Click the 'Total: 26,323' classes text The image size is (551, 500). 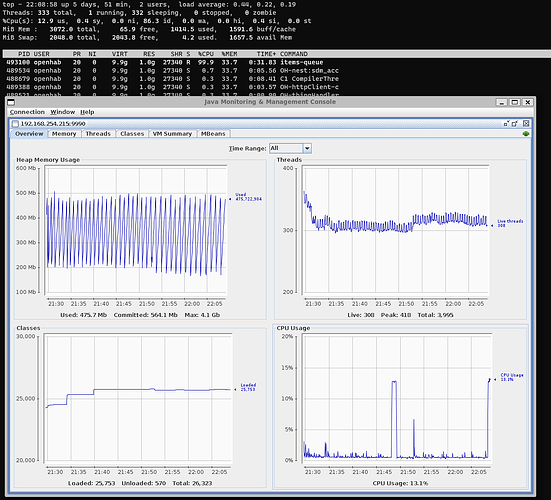click(x=192, y=483)
